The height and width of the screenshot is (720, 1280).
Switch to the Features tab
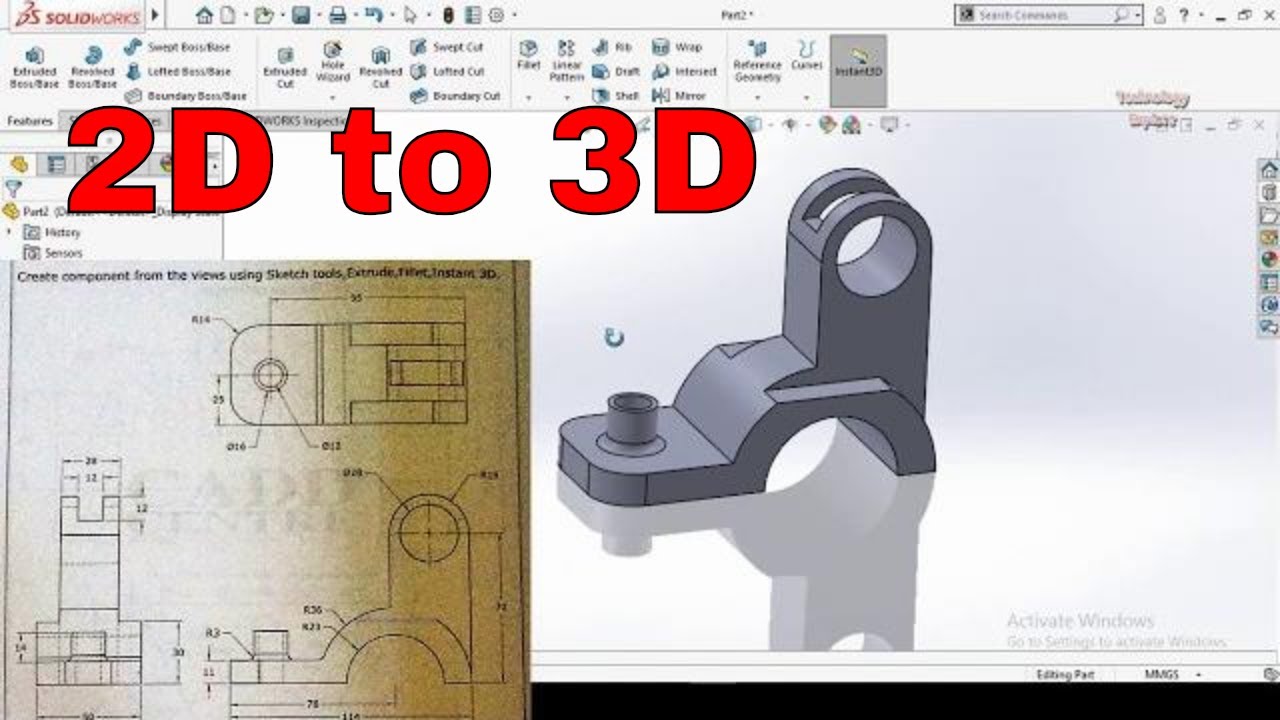(30, 121)
